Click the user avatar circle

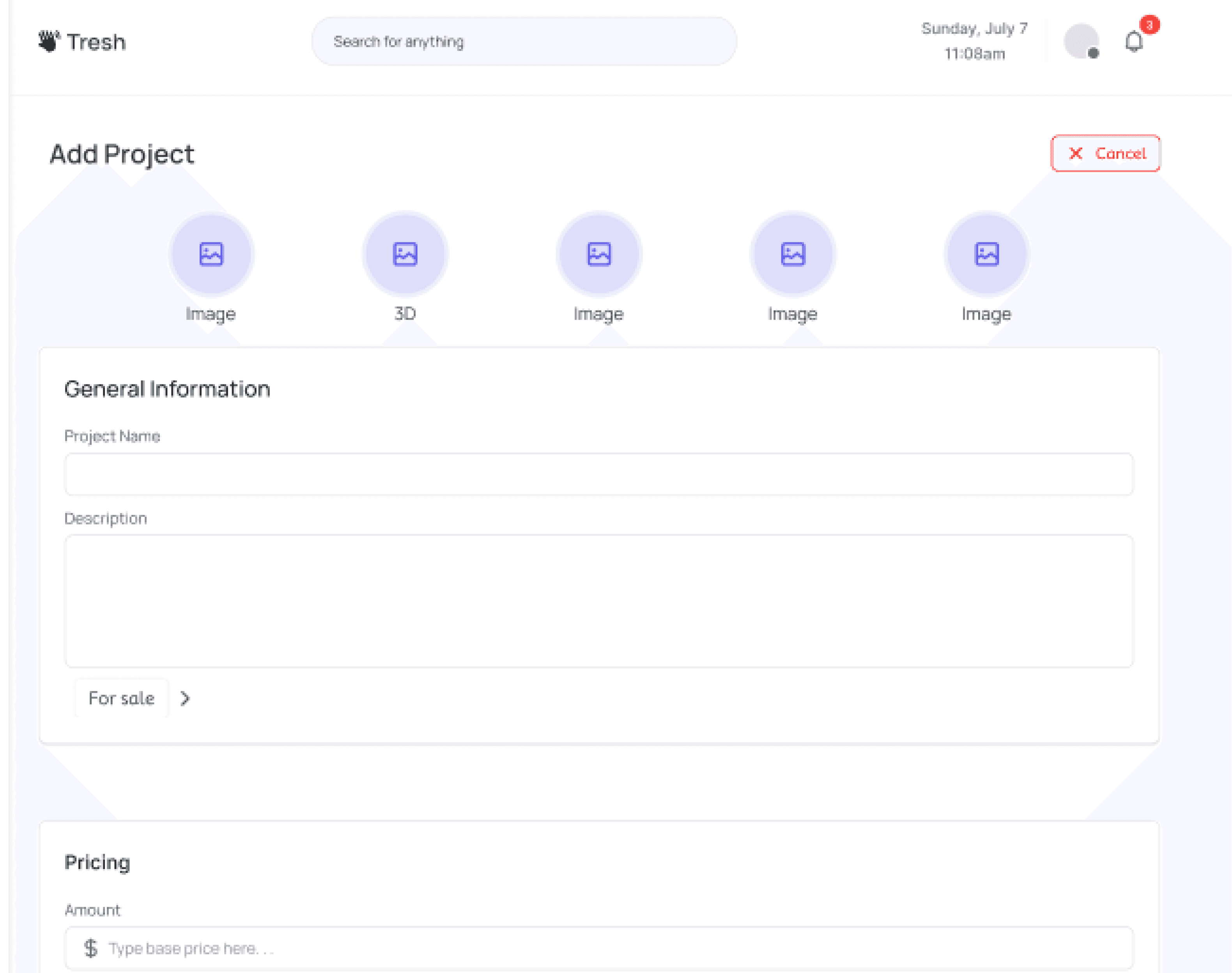[1080, 41]
